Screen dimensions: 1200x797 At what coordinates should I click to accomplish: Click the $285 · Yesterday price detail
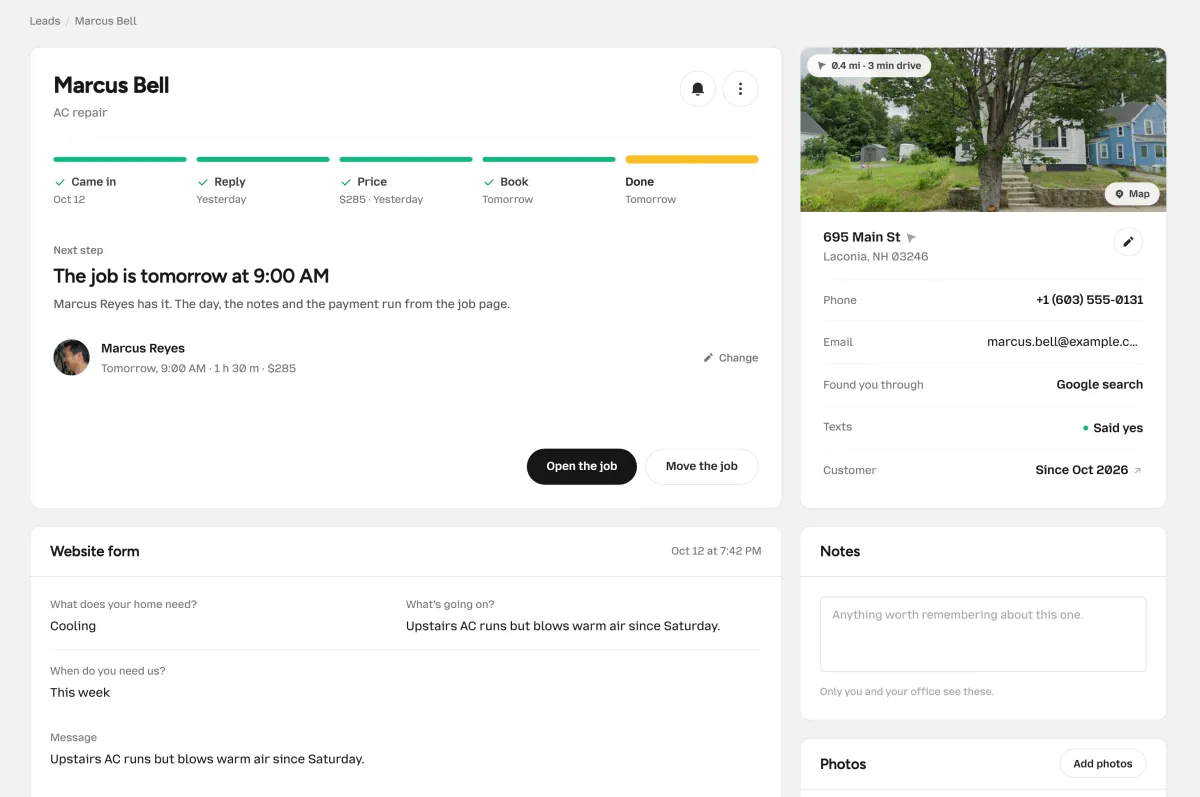381,200
